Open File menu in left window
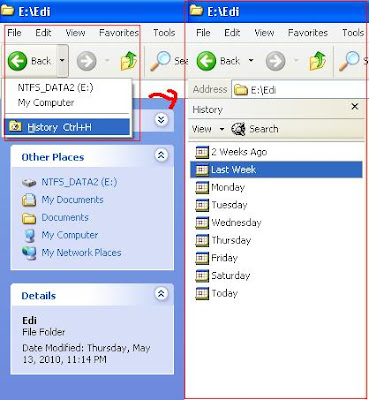 pyautogui.click(x=14, y=33)
